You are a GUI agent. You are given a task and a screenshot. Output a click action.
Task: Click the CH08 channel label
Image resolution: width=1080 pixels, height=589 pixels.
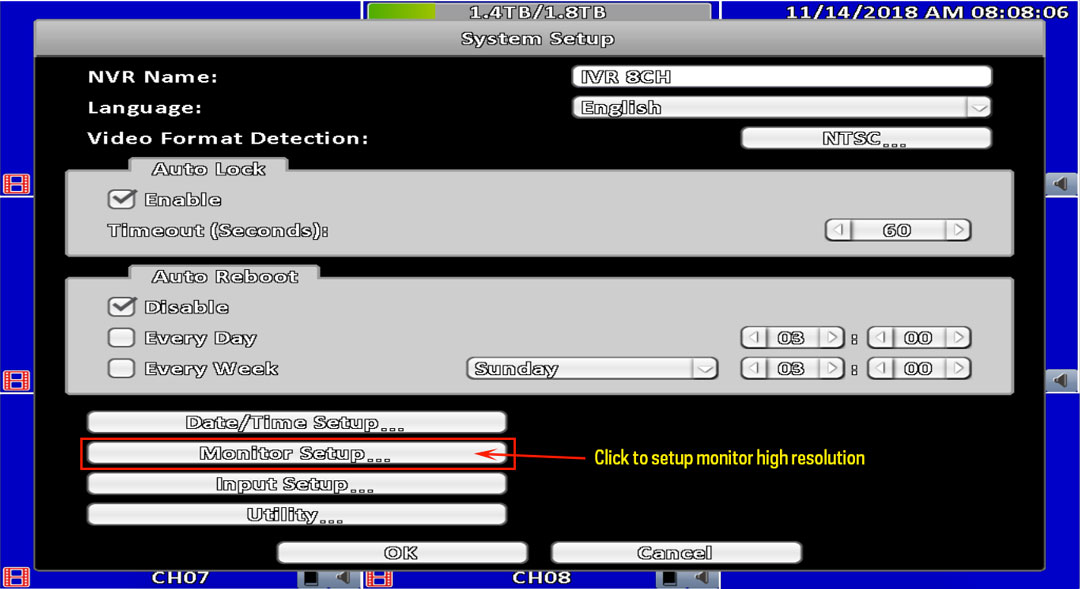(541, 577)
